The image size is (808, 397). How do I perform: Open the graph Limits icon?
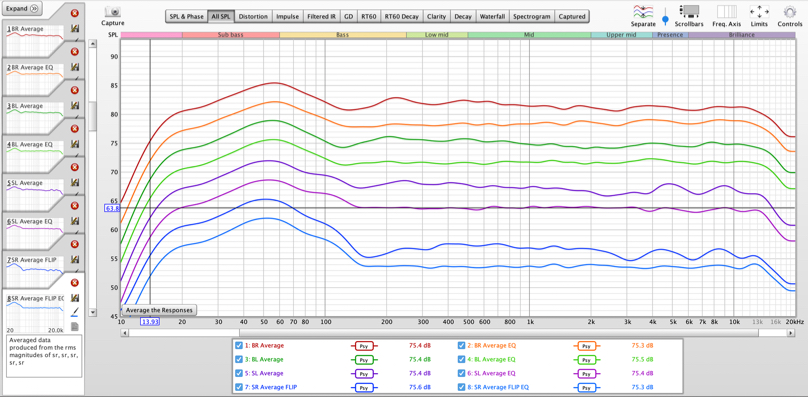[759, 12]
